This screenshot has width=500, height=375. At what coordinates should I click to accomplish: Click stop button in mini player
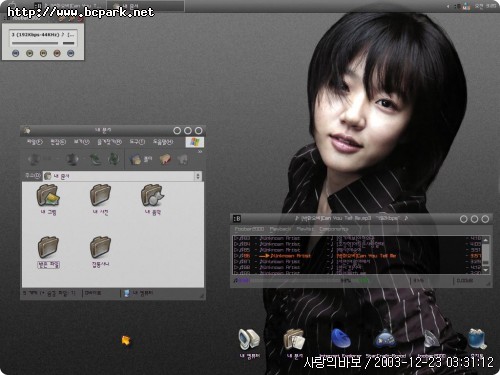pyautogui.click(x=57, y=53)
